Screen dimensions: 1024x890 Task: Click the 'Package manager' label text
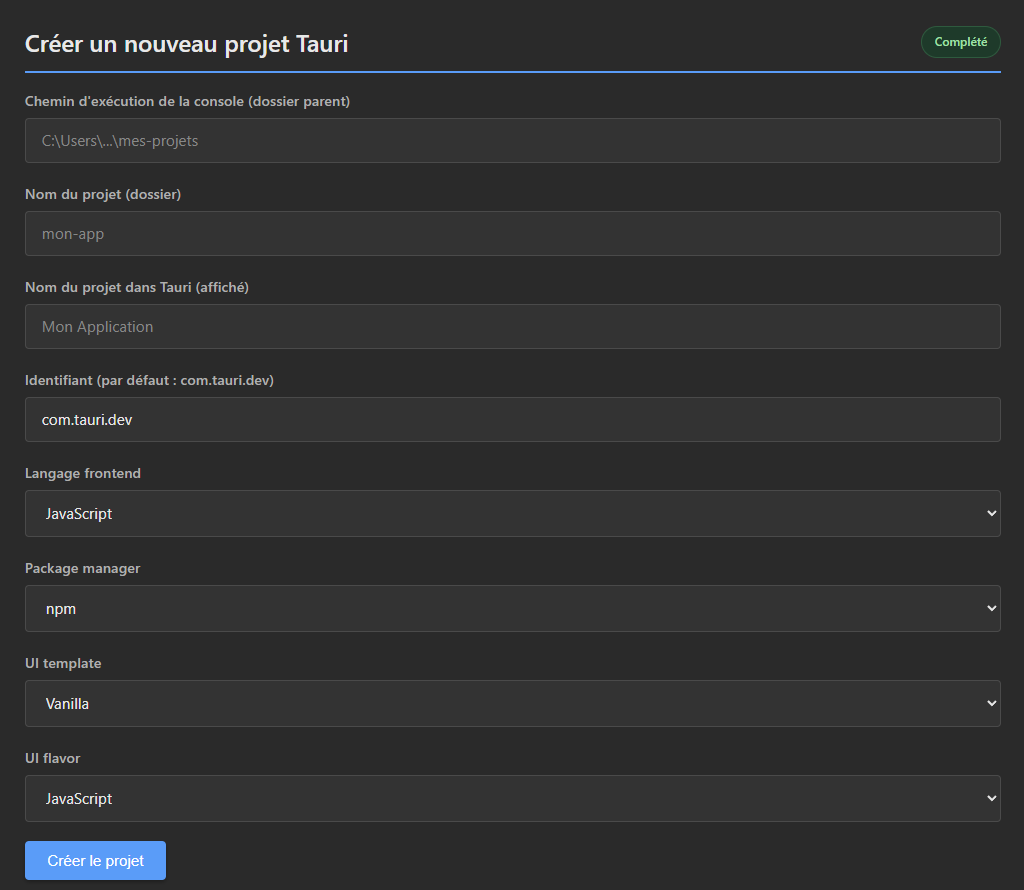pos(82,568)
